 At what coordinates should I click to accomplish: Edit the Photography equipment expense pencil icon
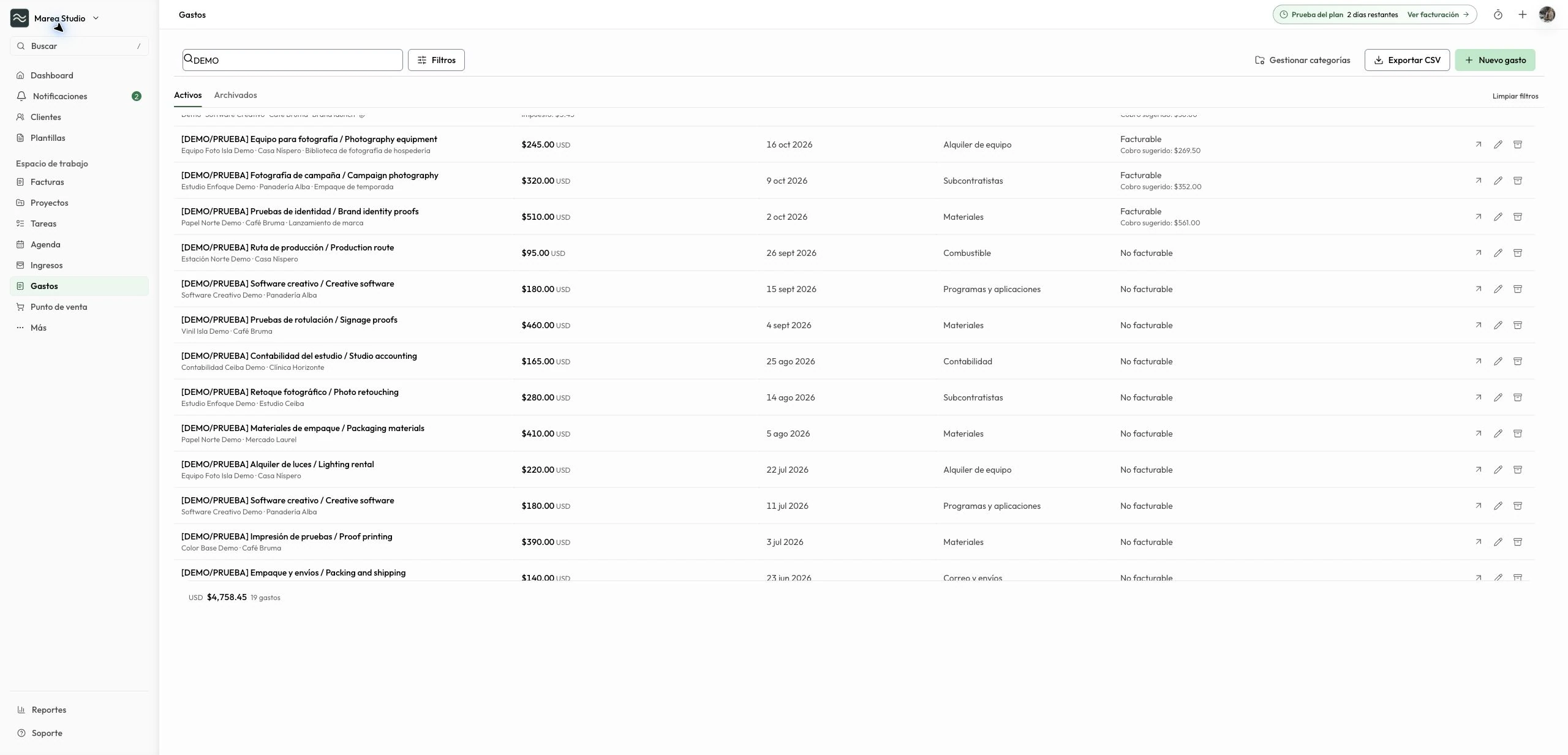point(1498,145)
